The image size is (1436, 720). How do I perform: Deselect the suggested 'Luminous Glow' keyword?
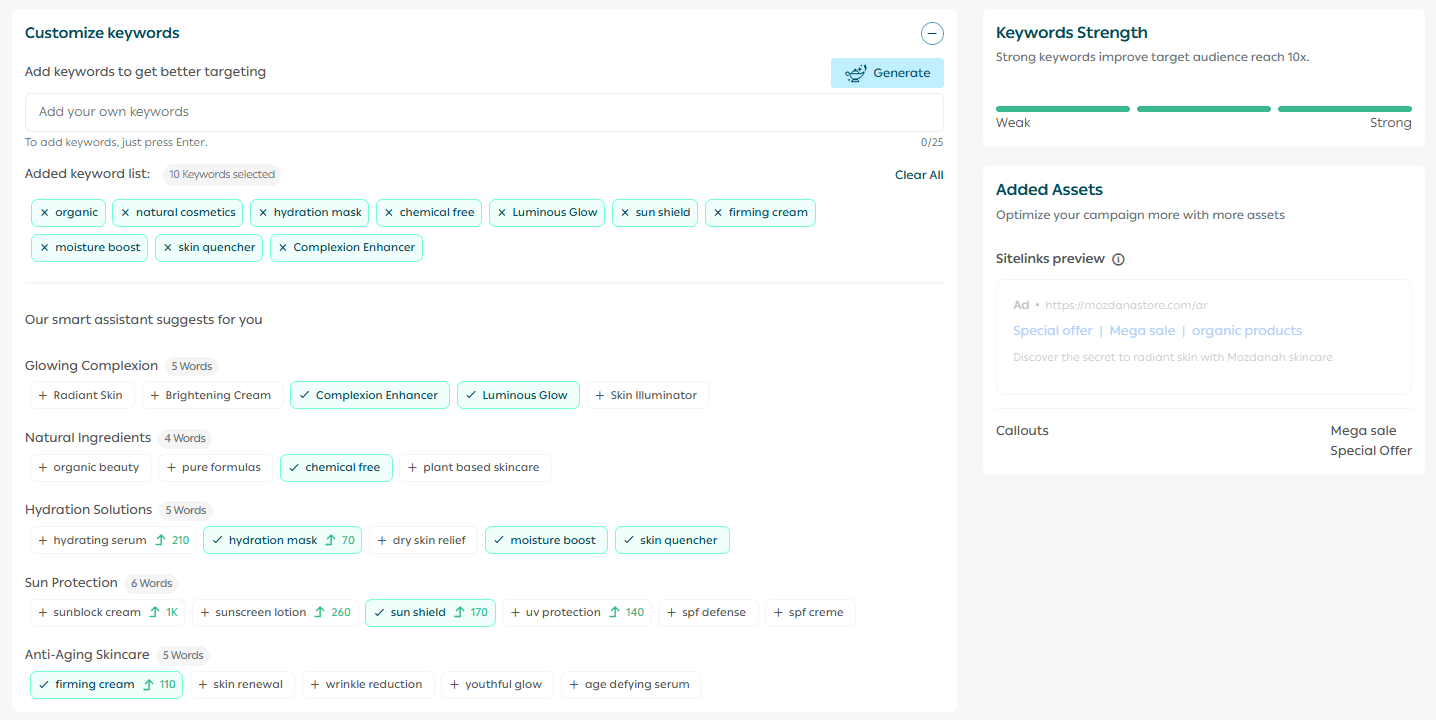pyautogui.click(x=517, y=396)
